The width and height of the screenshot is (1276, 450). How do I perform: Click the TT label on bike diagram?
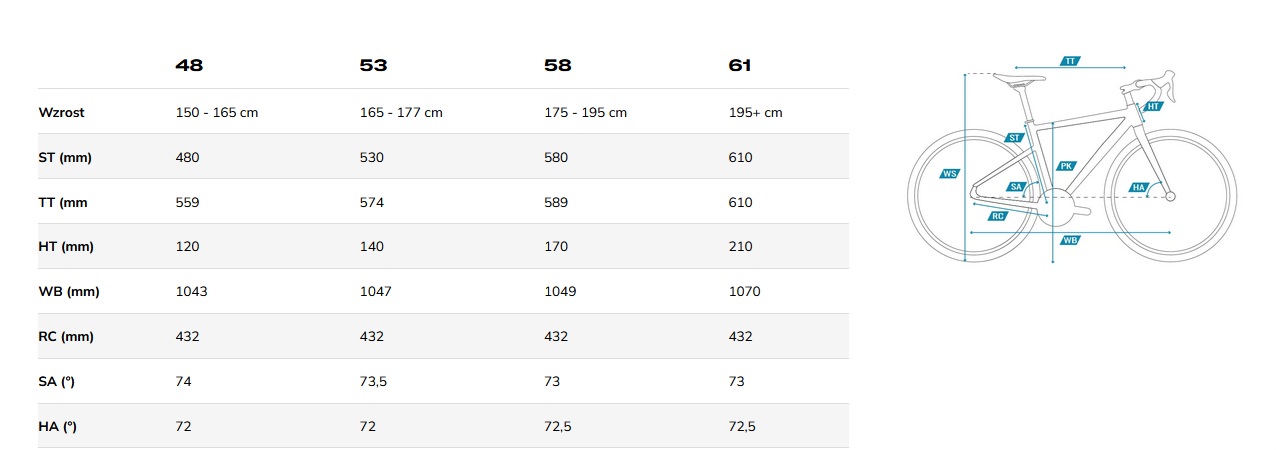[1070, 61]
